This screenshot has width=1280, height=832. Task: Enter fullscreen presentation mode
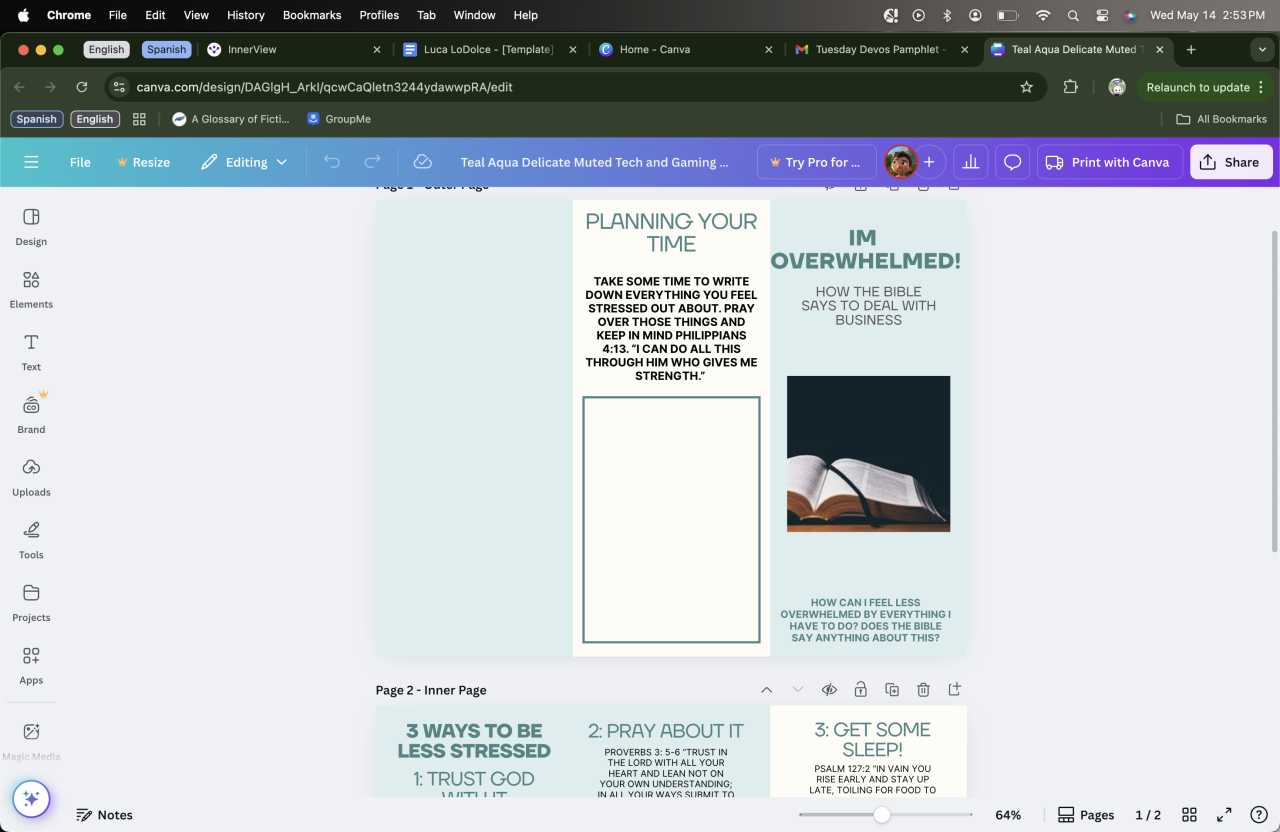[x=1223, y=815]
